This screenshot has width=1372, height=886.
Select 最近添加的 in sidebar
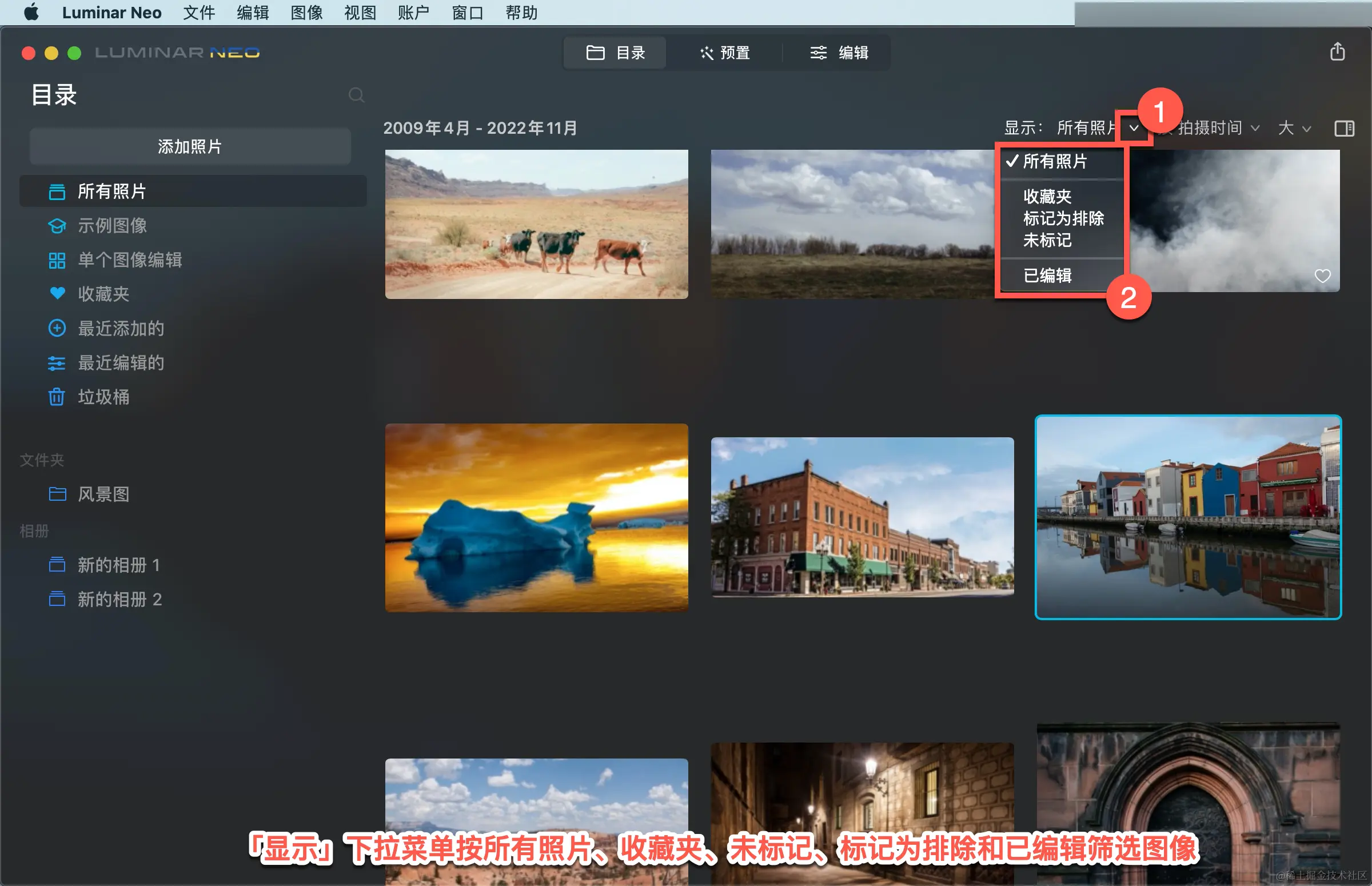[121, 329]
